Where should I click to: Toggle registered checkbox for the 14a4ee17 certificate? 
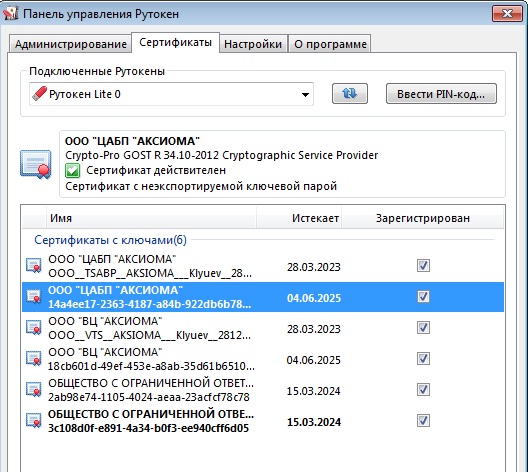click(x=423, y=297)
